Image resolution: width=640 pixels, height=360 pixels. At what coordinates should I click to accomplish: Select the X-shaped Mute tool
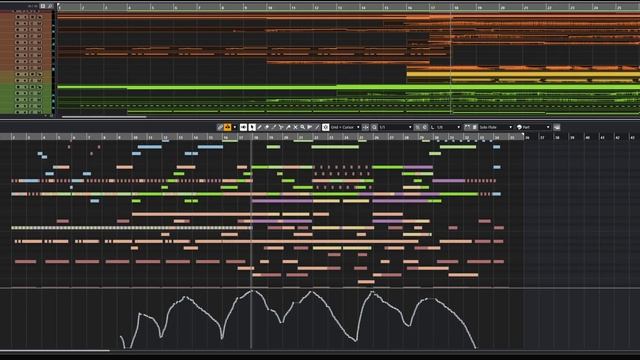[296, 127]
